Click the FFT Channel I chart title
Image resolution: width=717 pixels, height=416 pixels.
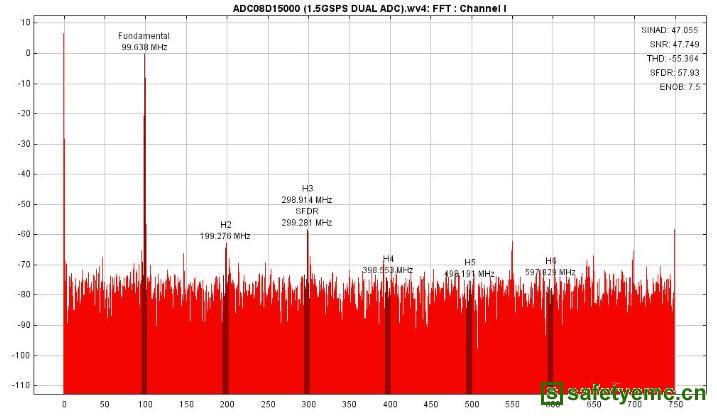click(369, 8)
